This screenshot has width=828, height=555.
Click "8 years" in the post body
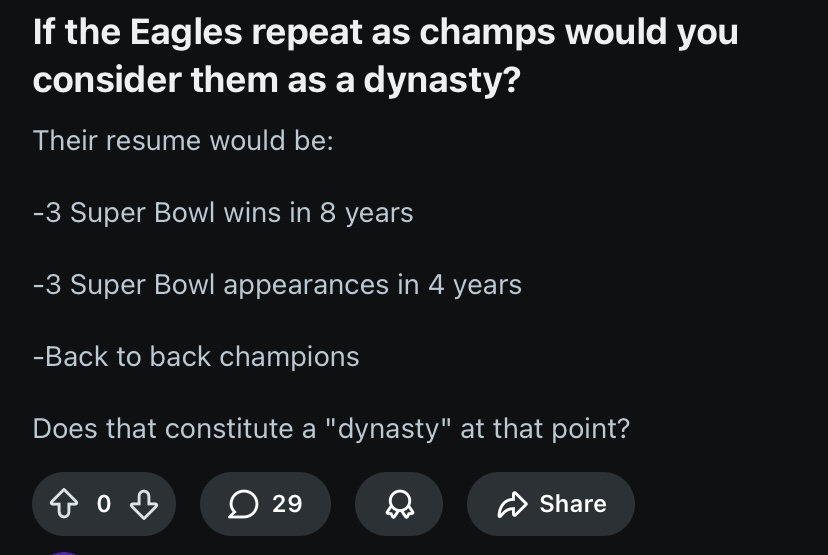click(366, 212)
